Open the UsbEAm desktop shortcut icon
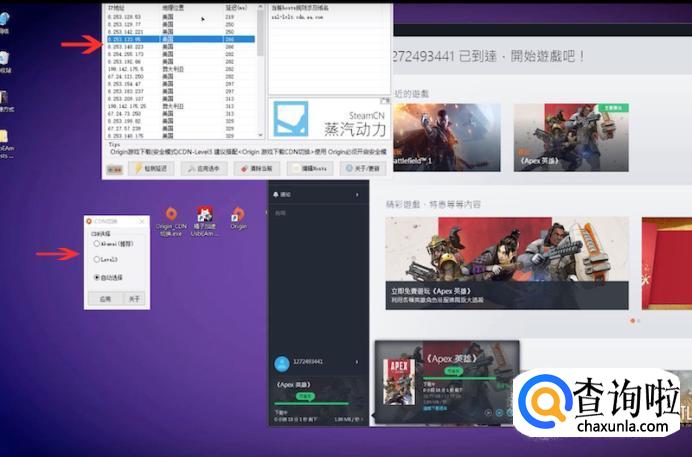Image resolution: width=692 pixels, height=457 pixels. coord(204,222)
